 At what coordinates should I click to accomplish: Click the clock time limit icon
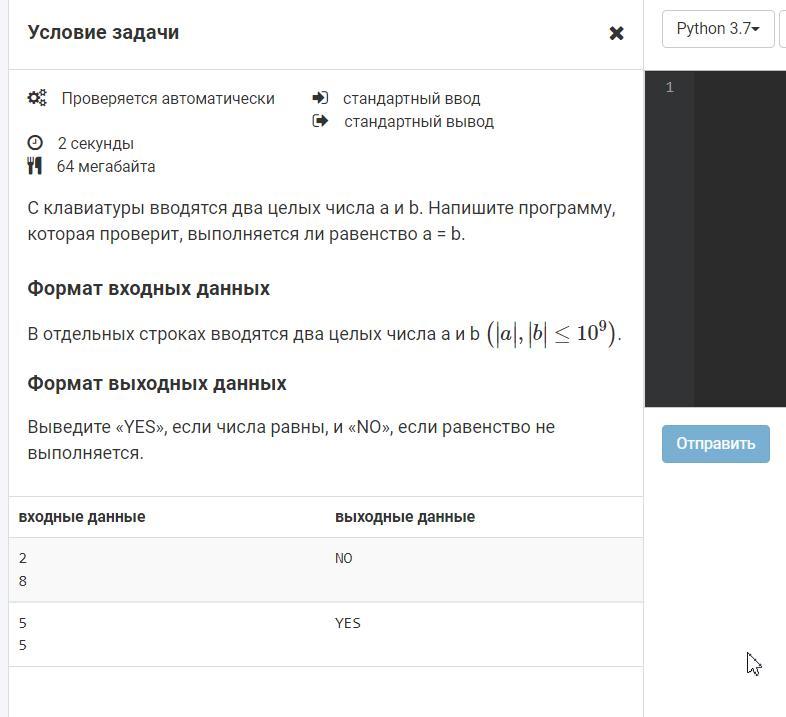[x=36, y=143]
